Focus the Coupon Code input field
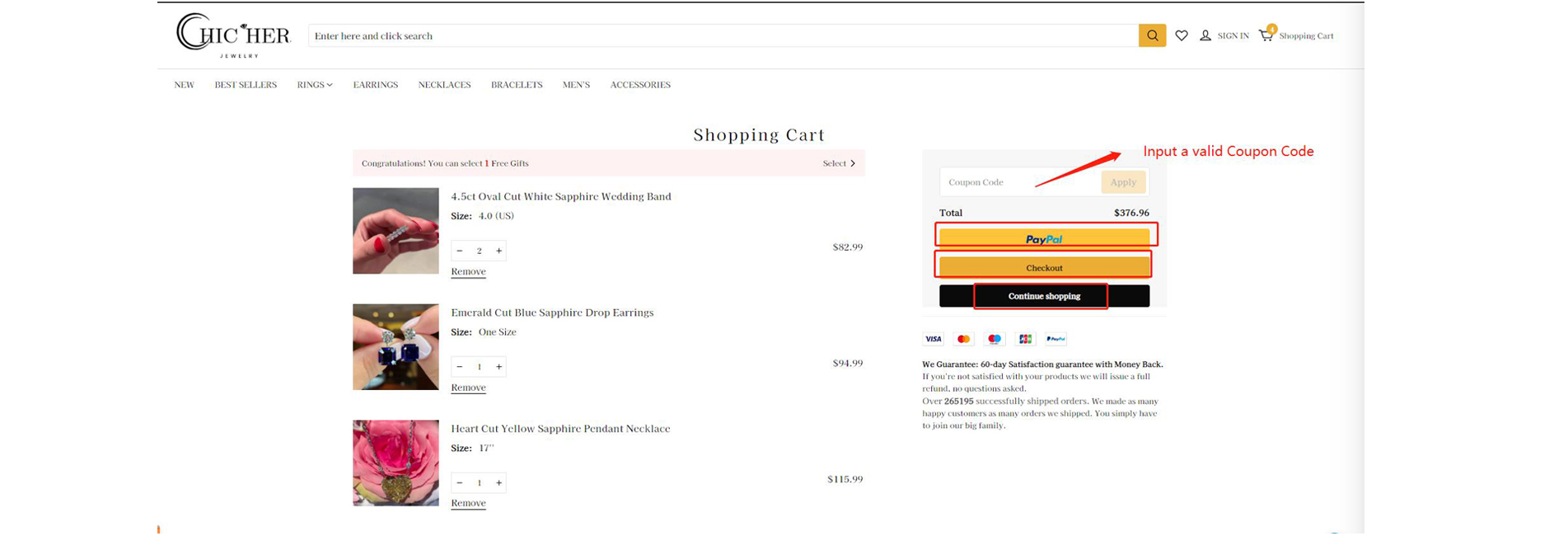The image size is (1568, 536). tap(1018, 182)
